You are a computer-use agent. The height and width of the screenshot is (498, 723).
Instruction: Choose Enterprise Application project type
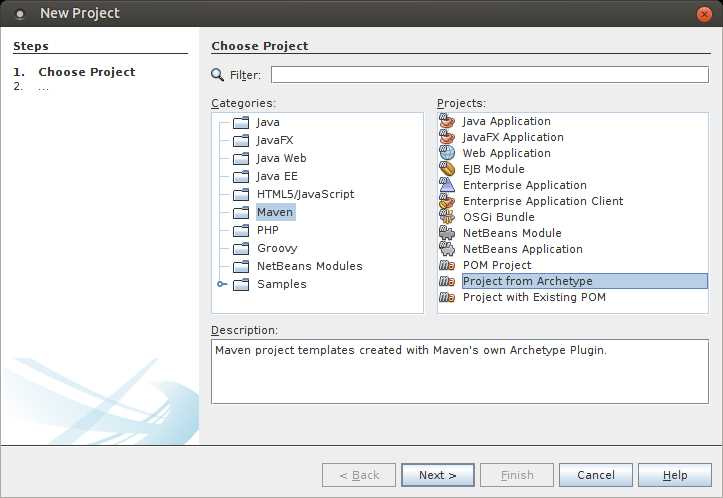pos(524,185)
